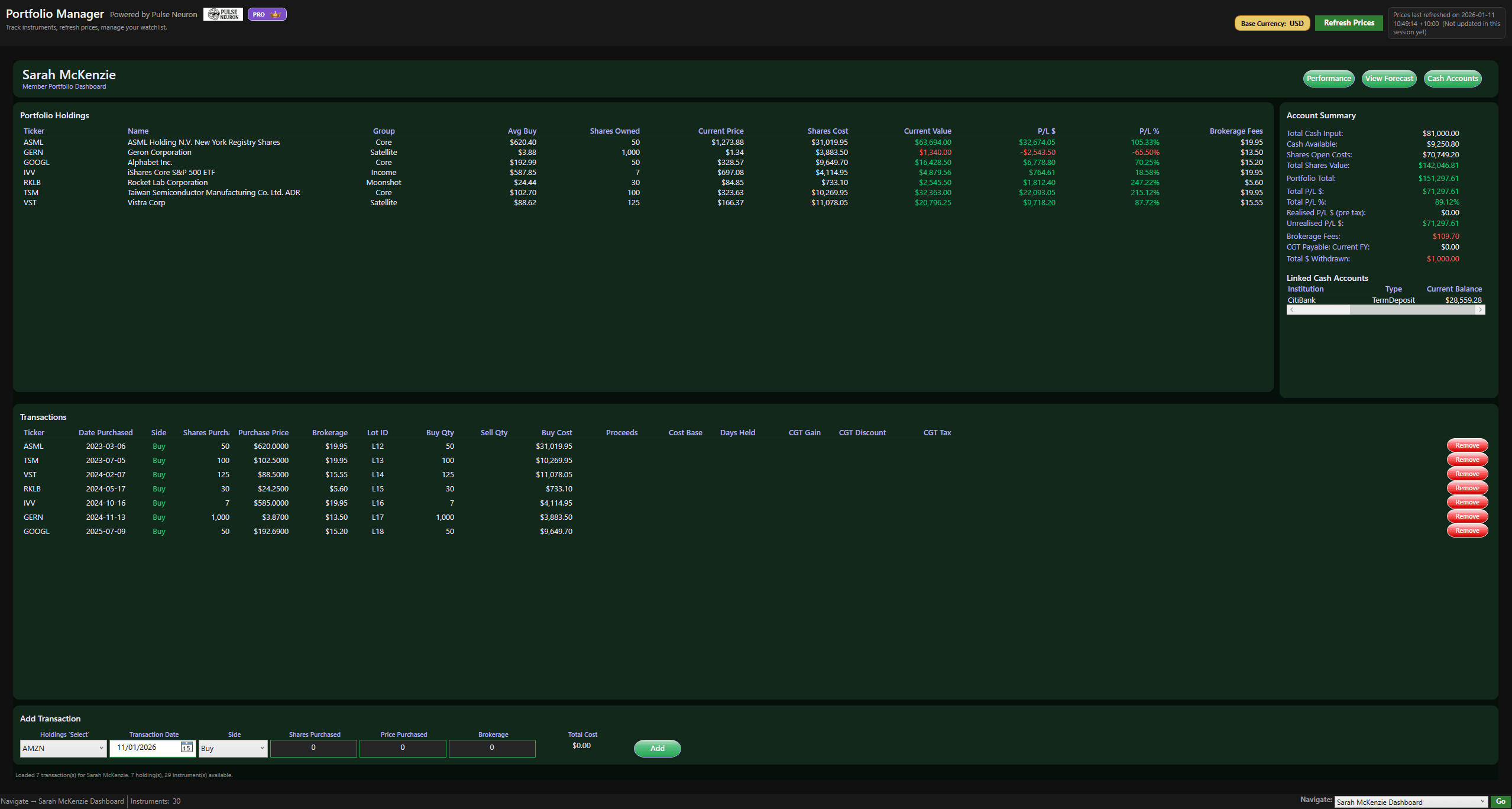Click the left arrow on cash accounts scrollbar
The height and width of the screenshot is (809, 1512).
tap(1290, 309)
